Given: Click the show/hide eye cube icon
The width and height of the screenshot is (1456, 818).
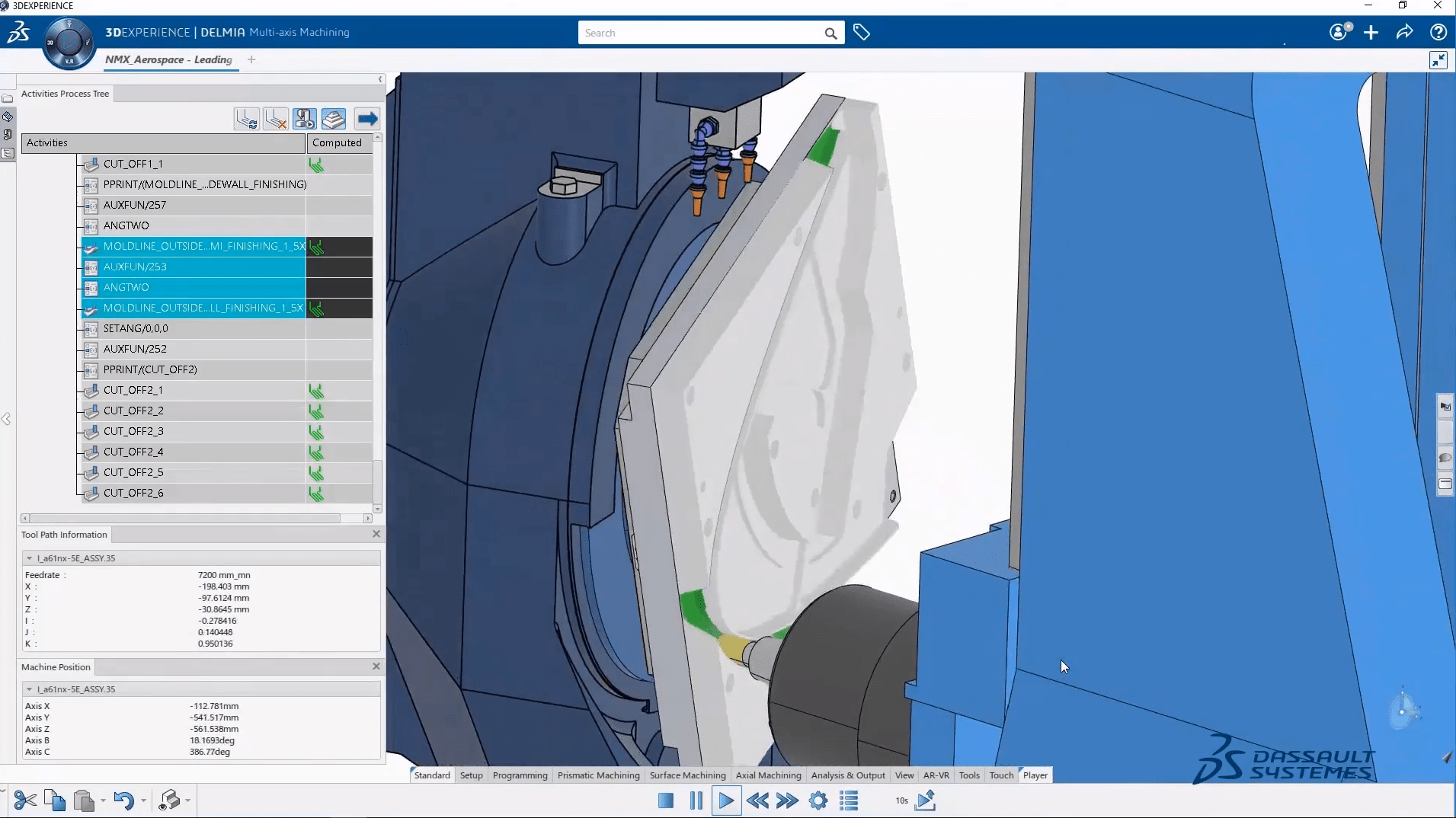Looking at the screenshot, I should pyautogui.click(x=169, y=800).
